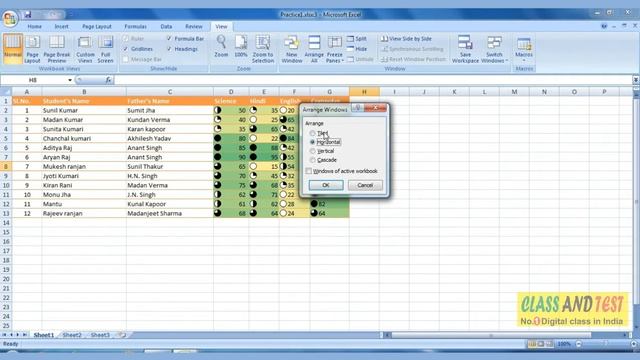Screen dimensions: 640x360
Task: Toggle the Gridlines checkbox
Action: point(126,49)
